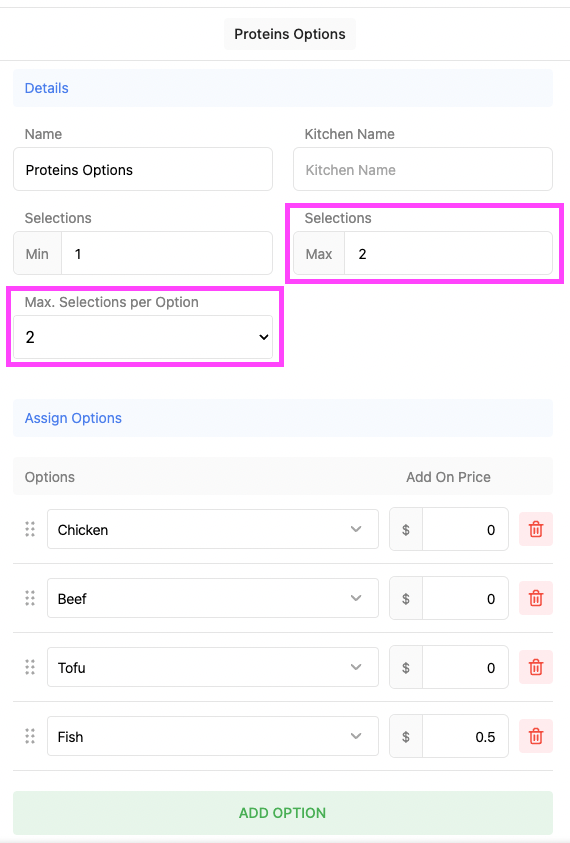570x843 pixels.
Task: Remove the Tofu option via trash icon
Action: 536,667
